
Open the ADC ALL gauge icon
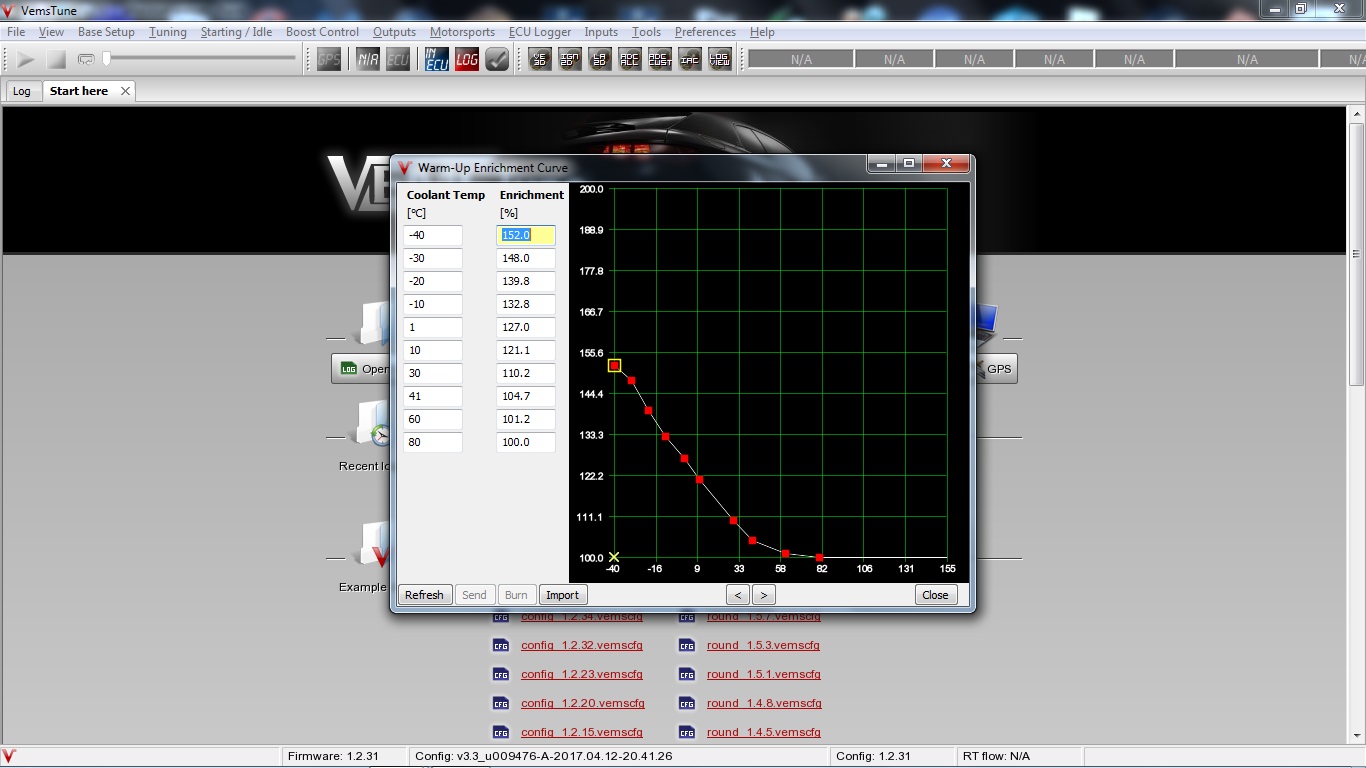(630, 59)
